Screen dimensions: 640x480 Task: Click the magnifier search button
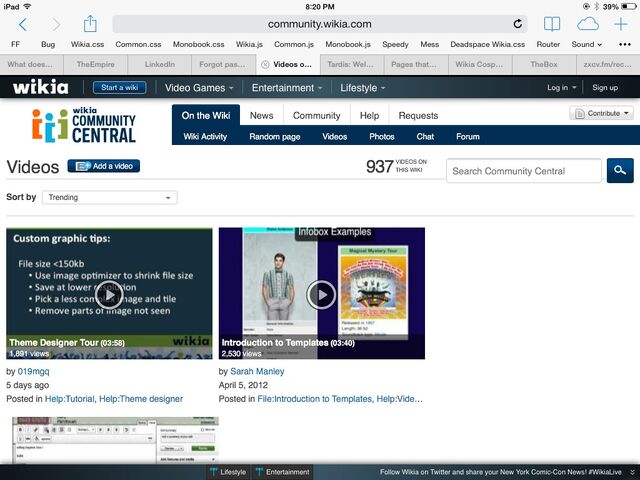(620, 170)
